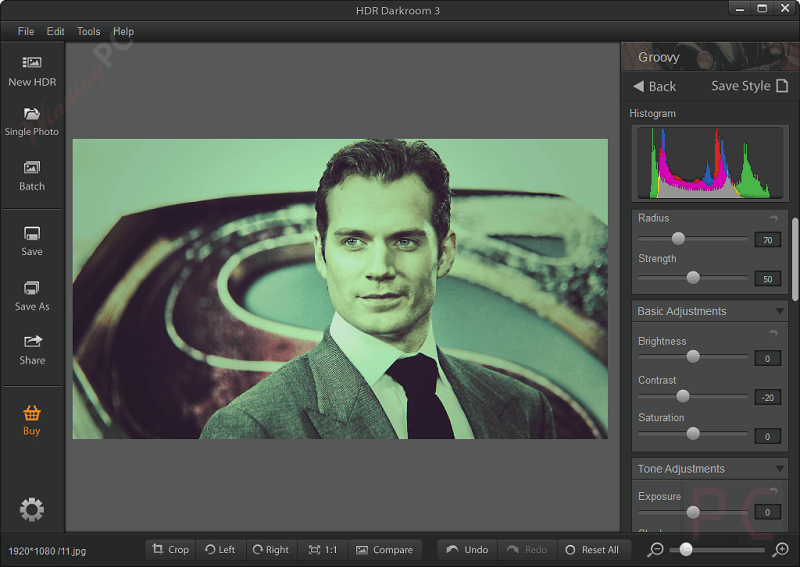Click the orange Buy basket icon
The height and width of the screenshot is (567, 800).
coord(32,413)
